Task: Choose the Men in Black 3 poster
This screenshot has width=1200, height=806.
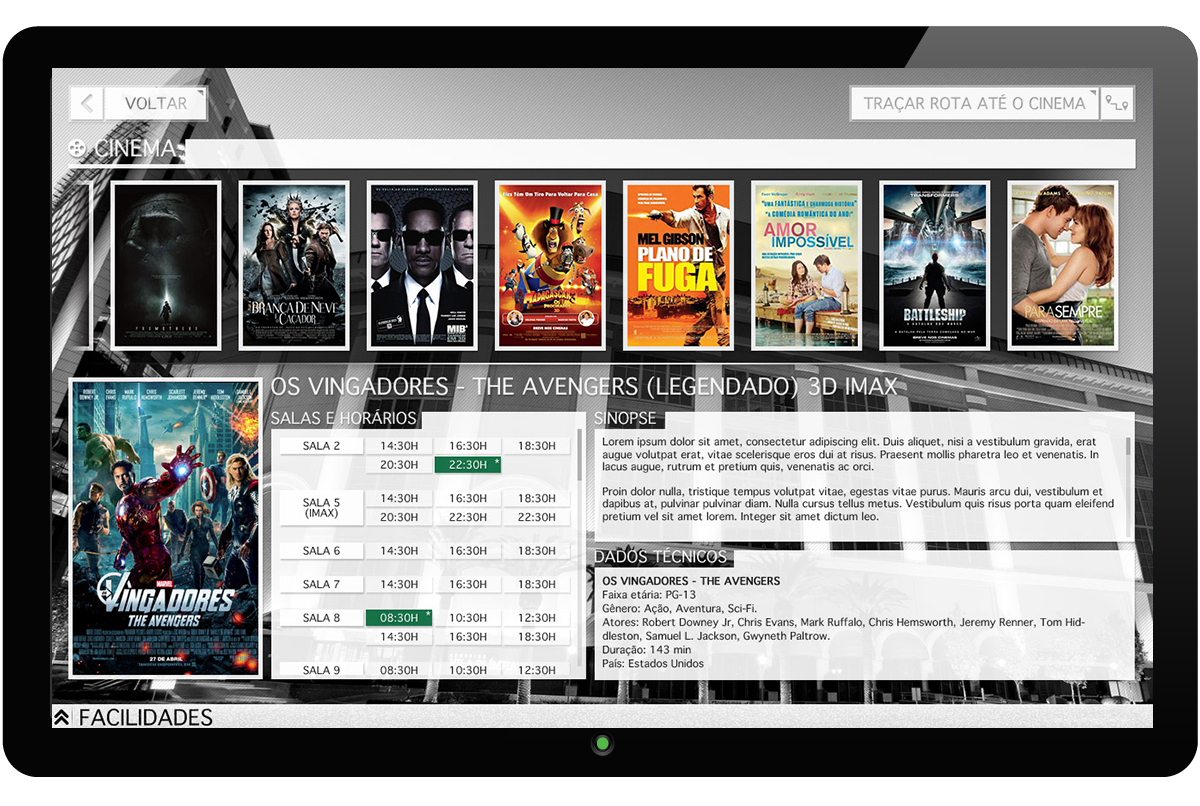Action: point(422,265)
